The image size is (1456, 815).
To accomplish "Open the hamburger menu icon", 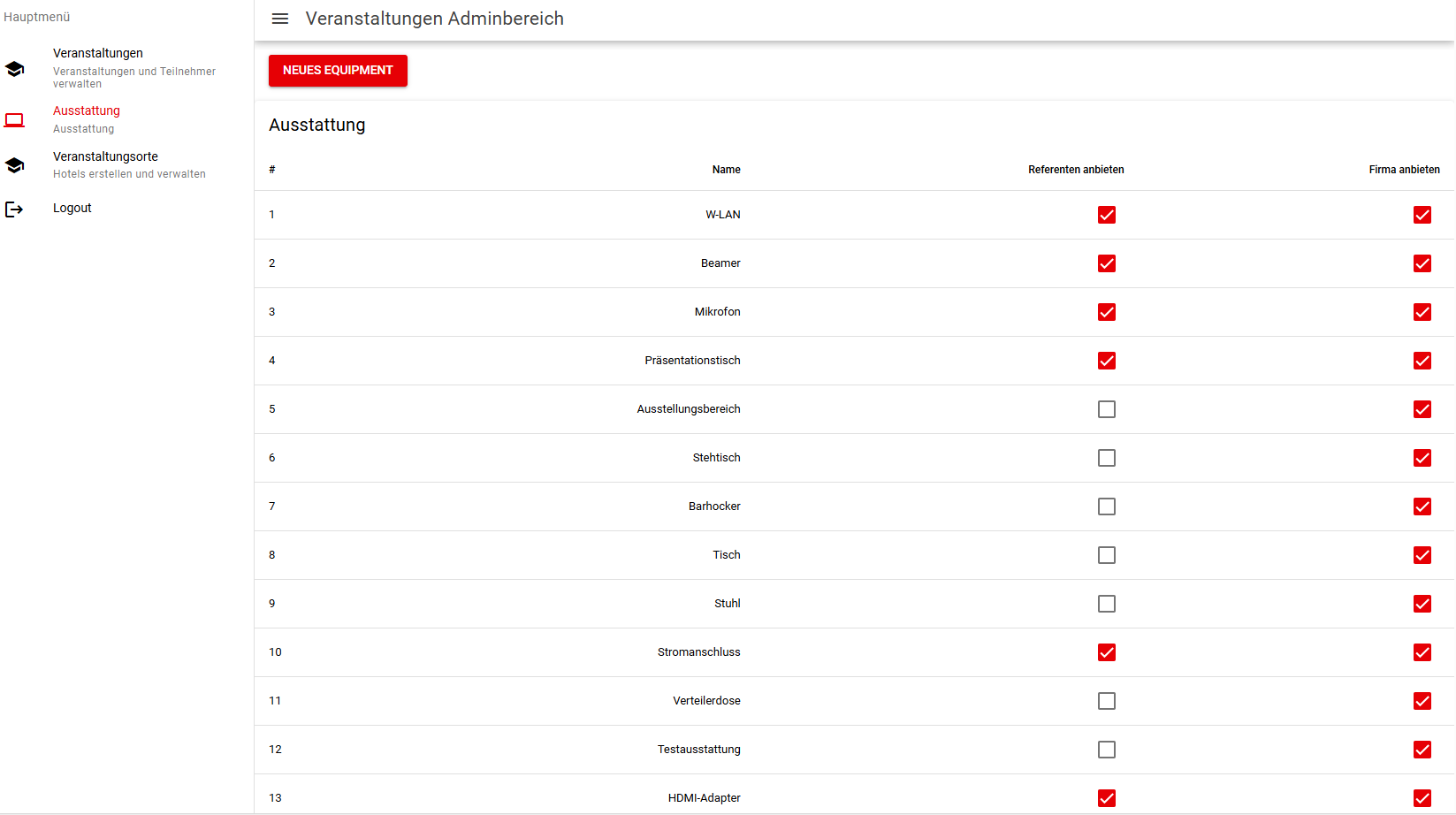I will 280,19.
